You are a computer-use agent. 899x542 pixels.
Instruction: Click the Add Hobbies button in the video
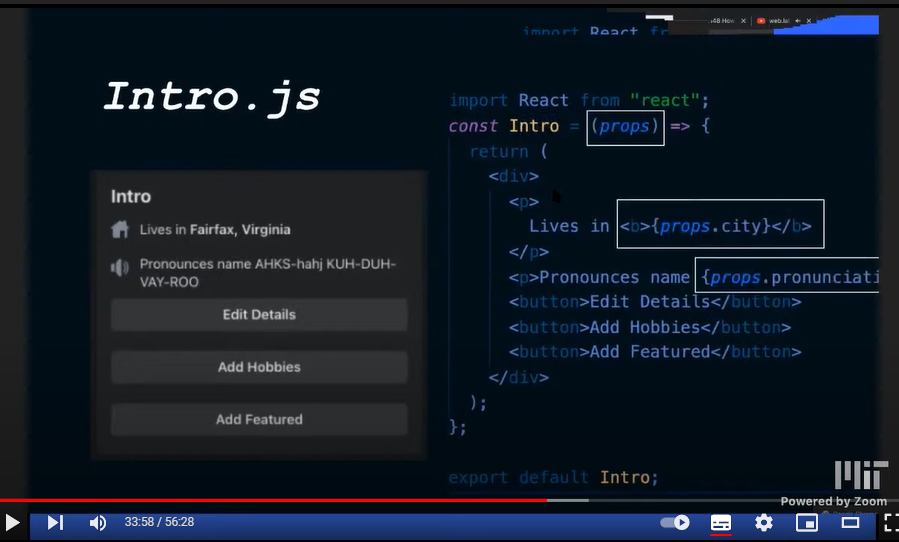259,367
